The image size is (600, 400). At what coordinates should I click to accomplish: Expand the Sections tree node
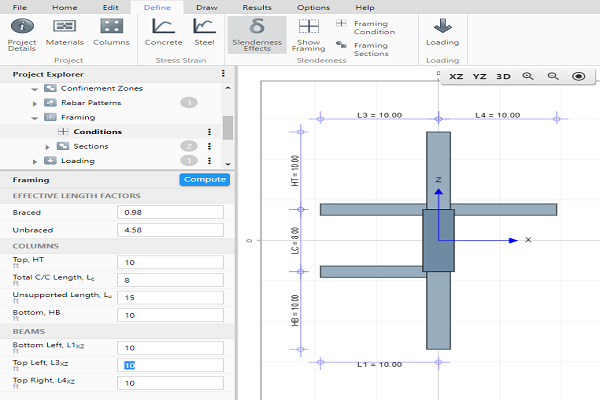click(46, 146)
